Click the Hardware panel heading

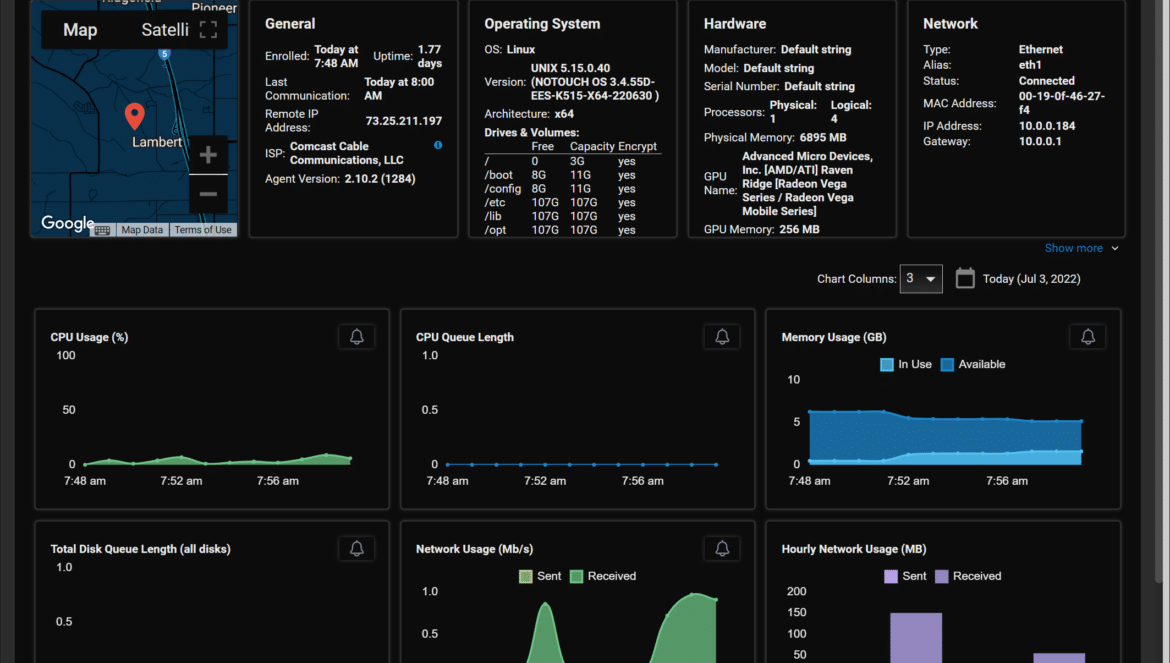pos(735,24)
